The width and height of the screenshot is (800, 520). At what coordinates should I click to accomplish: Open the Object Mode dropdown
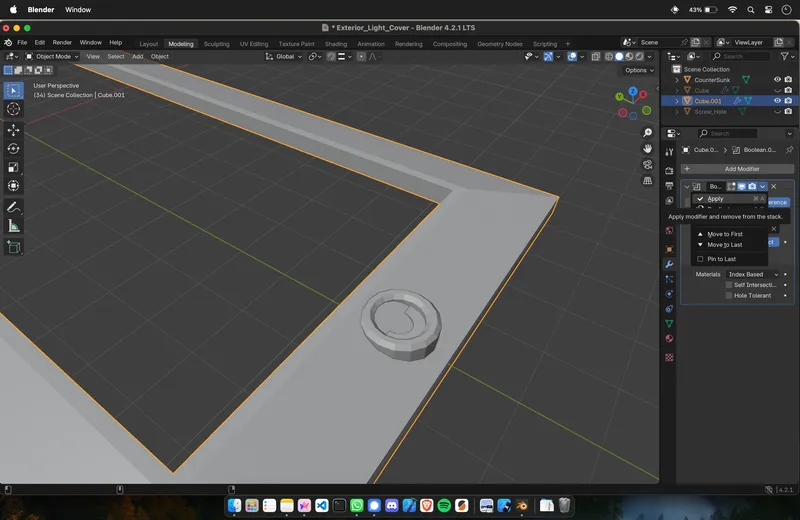click(52, 57)
